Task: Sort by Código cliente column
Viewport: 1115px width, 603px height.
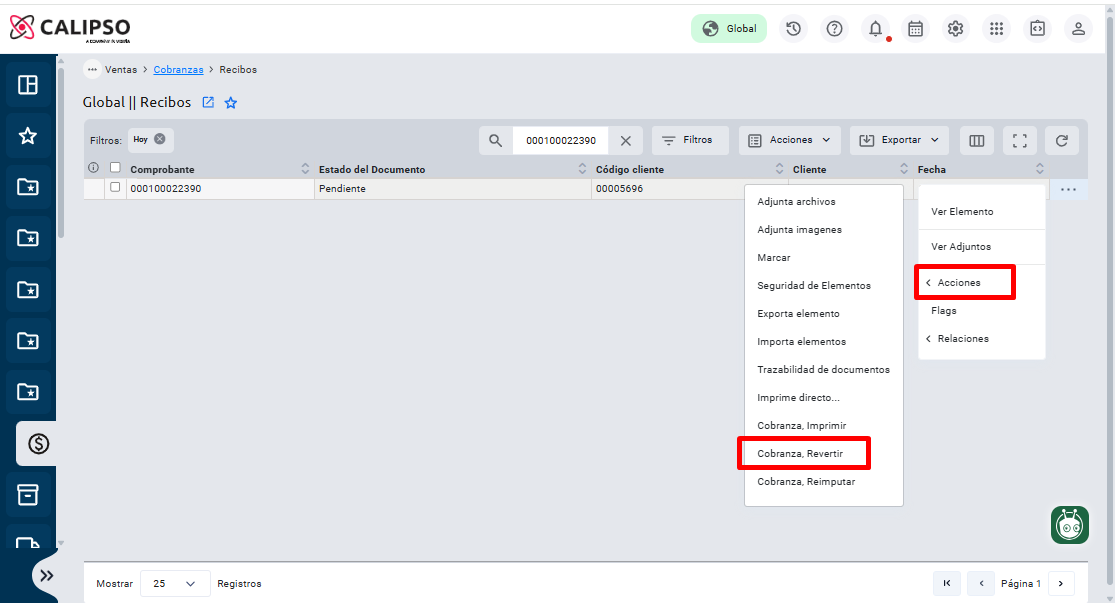Action: pyautogui.click(x=779, y=169)
